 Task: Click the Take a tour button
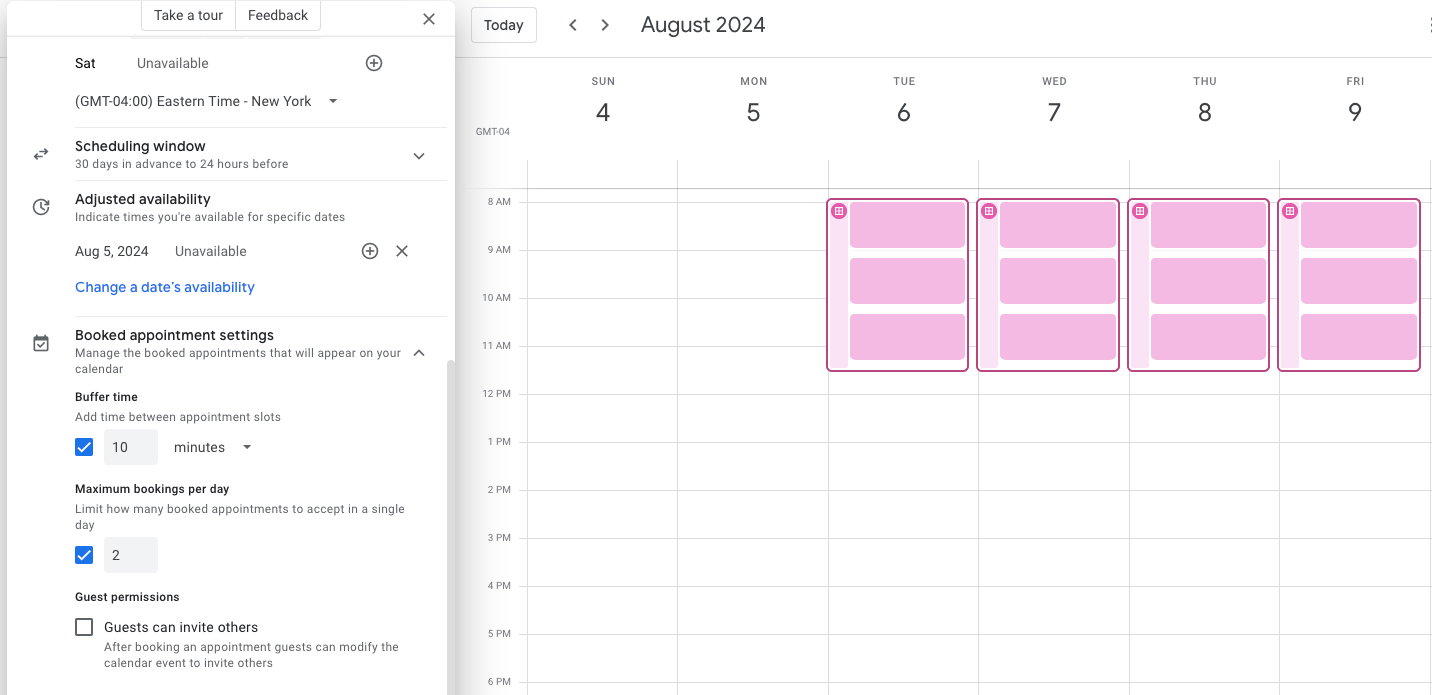click(189, 15)
